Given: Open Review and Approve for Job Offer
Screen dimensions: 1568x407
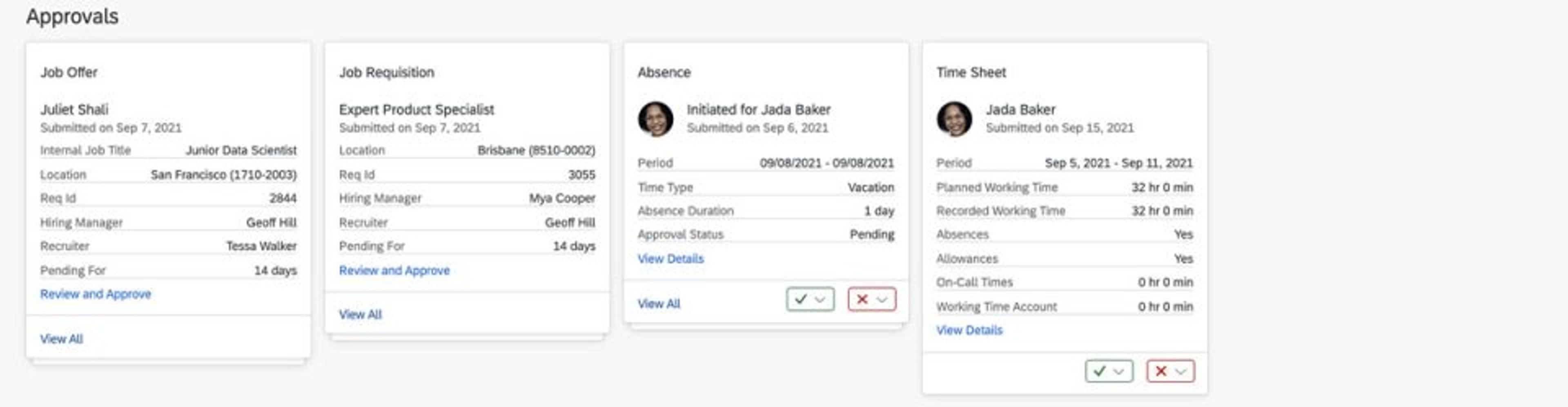Looking at the screenshot, I should [x=96, y=294].
